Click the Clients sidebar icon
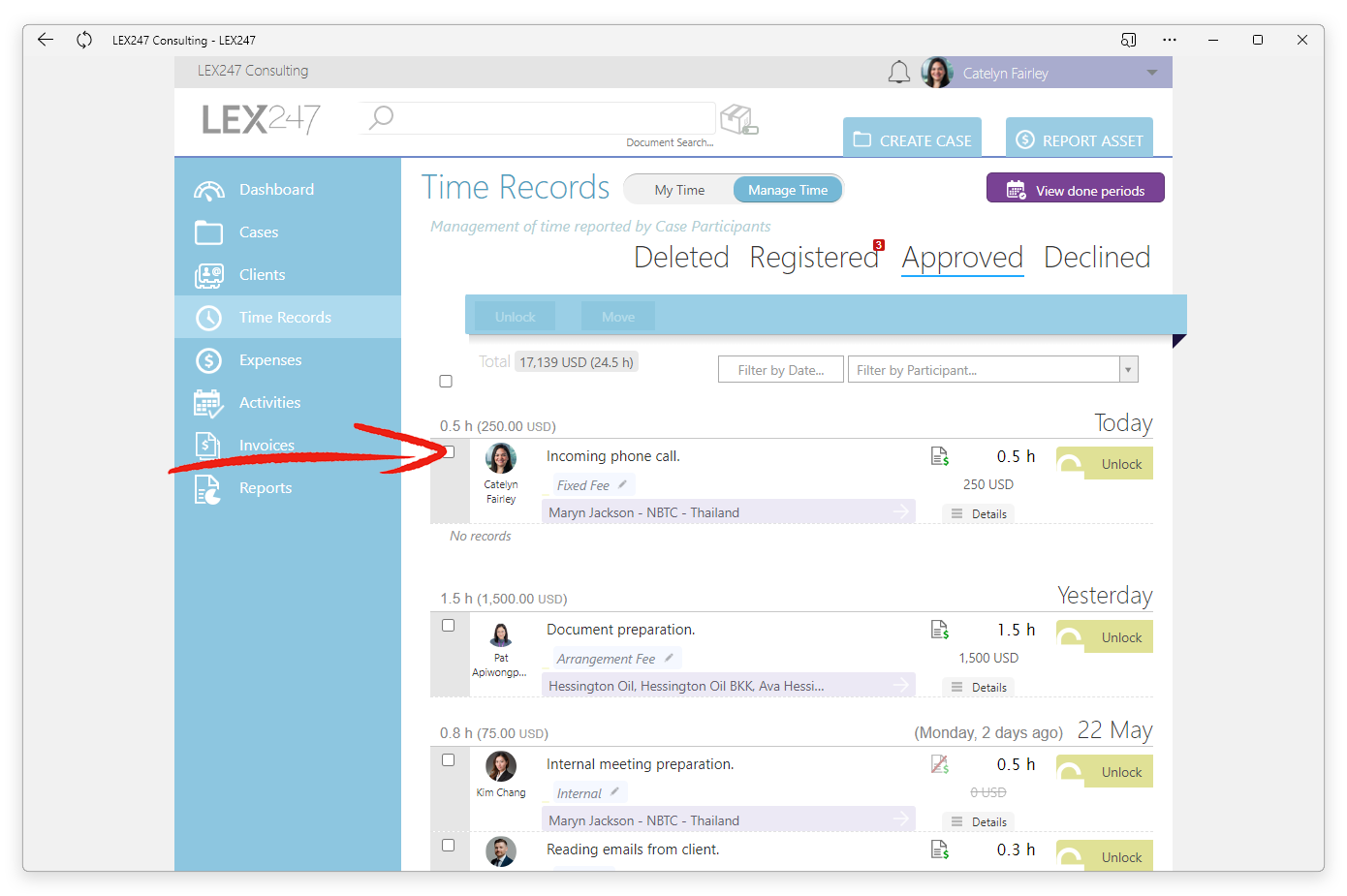Image resolution: width=1347 pixels, height=896 pixels. pyautogui.click(x=208, y=275)
